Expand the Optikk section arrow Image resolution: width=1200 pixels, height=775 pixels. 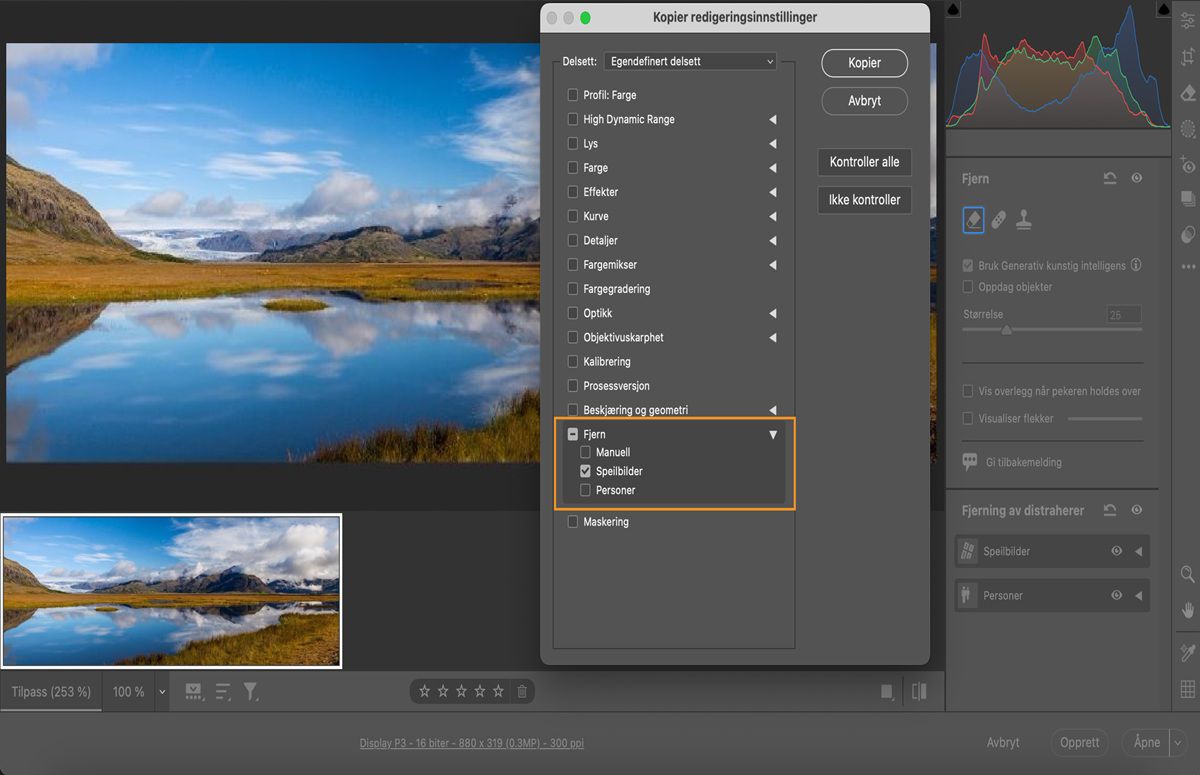click(x=772, y=313)
